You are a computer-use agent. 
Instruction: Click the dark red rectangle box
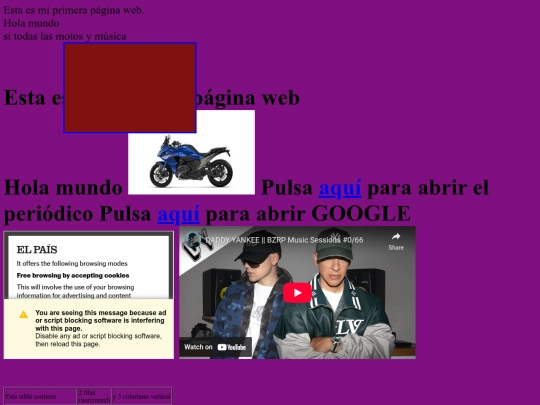130,87
